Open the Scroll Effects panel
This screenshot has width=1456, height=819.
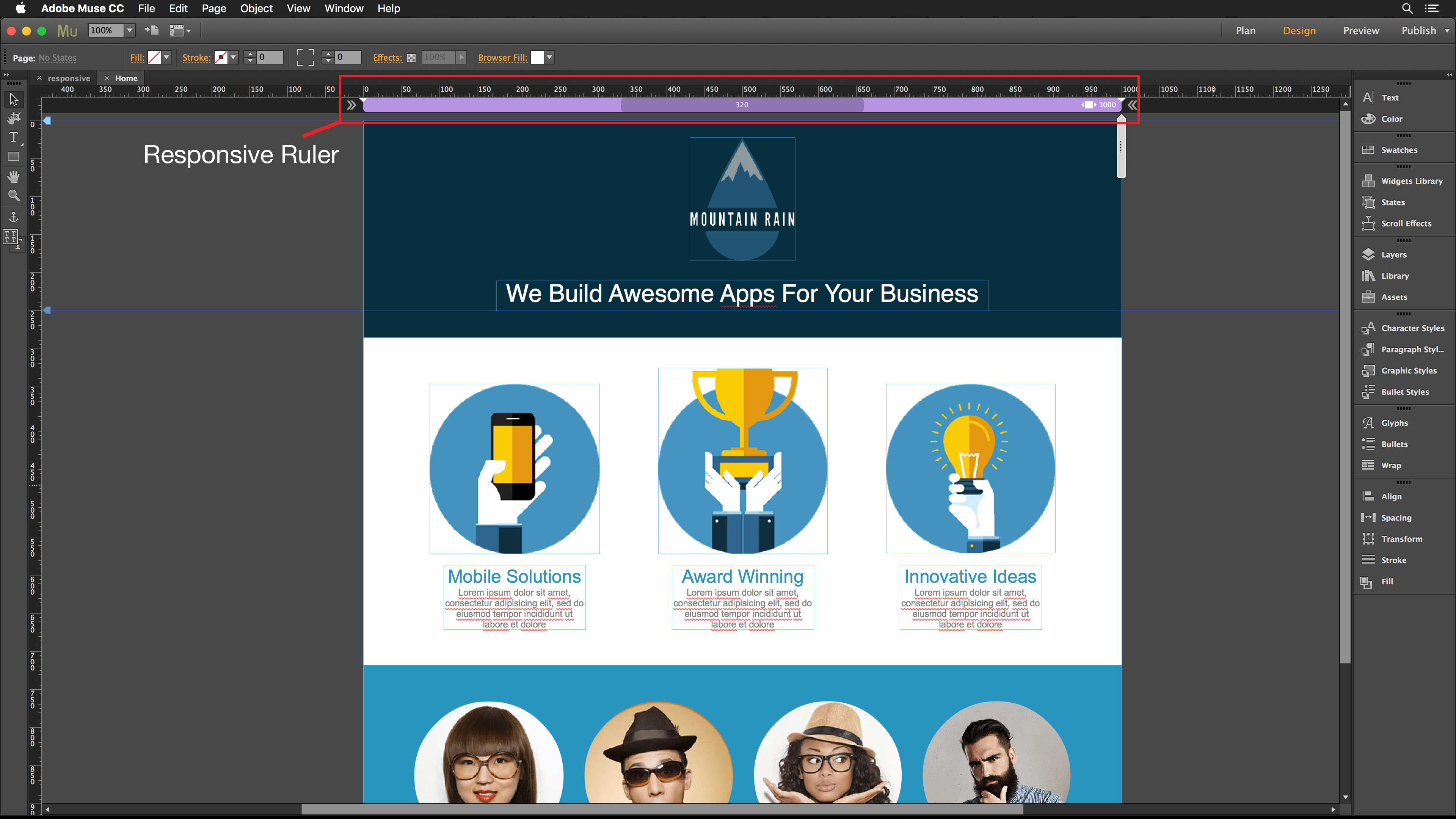1405,223
